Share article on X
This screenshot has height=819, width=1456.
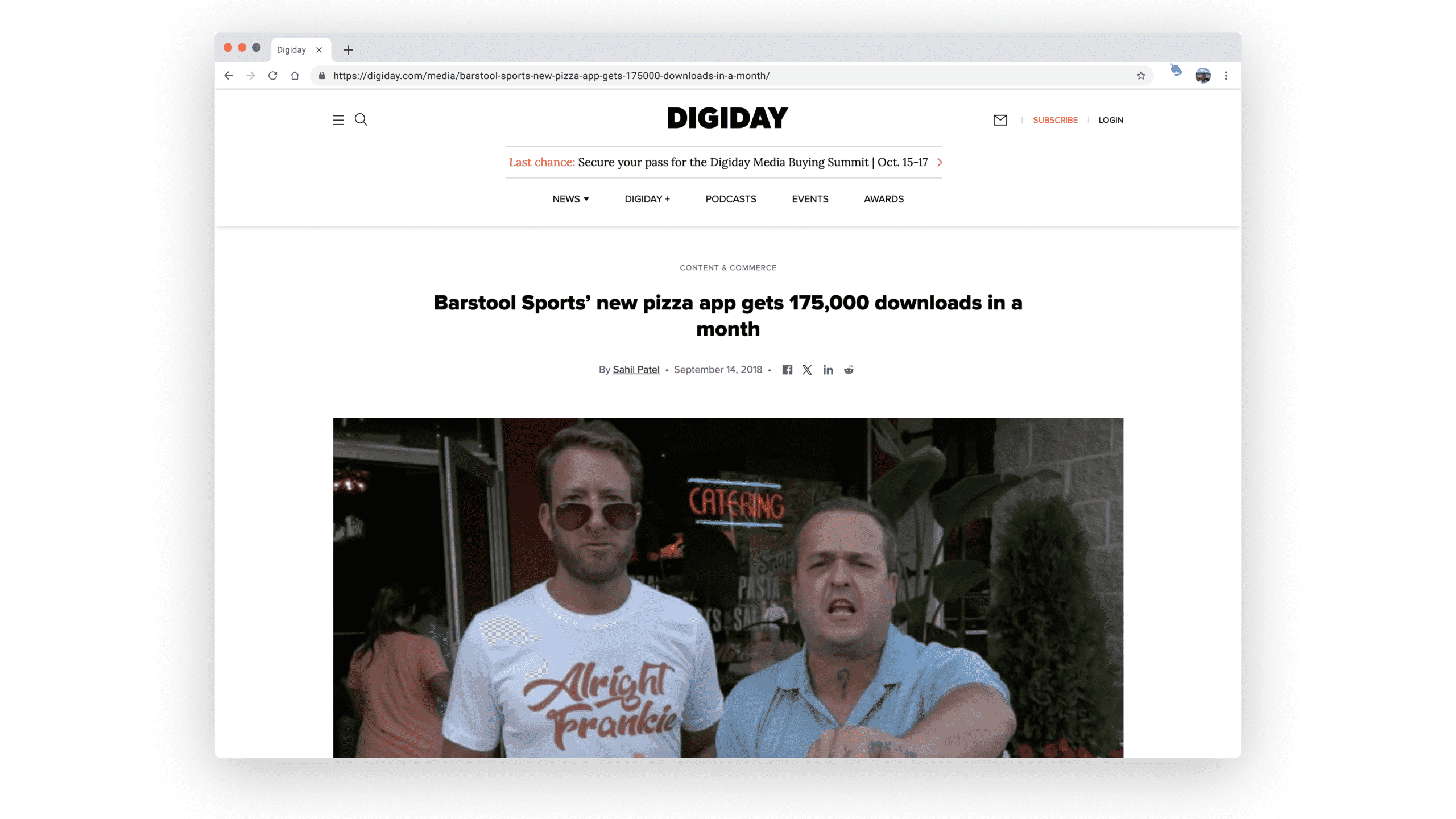pos(807,370)
